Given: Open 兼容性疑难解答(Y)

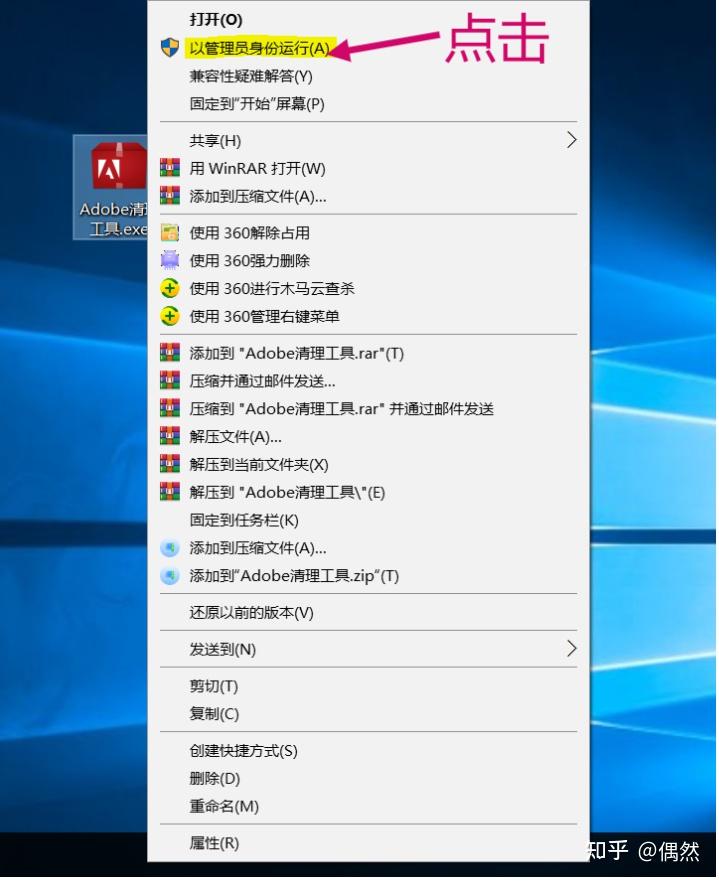Looking at the screenshot, I should pos(251,75).
